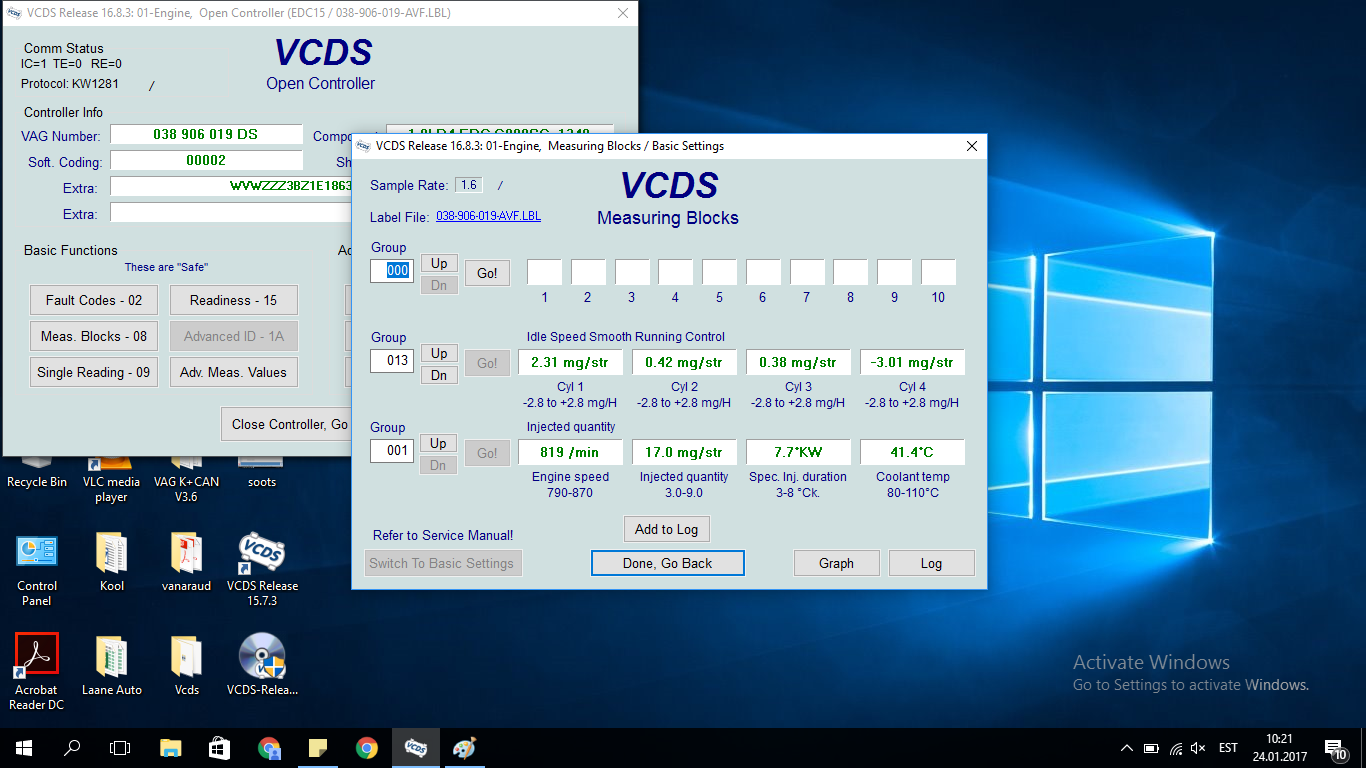Click the muted volume tray icon
The height and width of the screenshot is (768, 1366).
click(x=1199, y=748)
